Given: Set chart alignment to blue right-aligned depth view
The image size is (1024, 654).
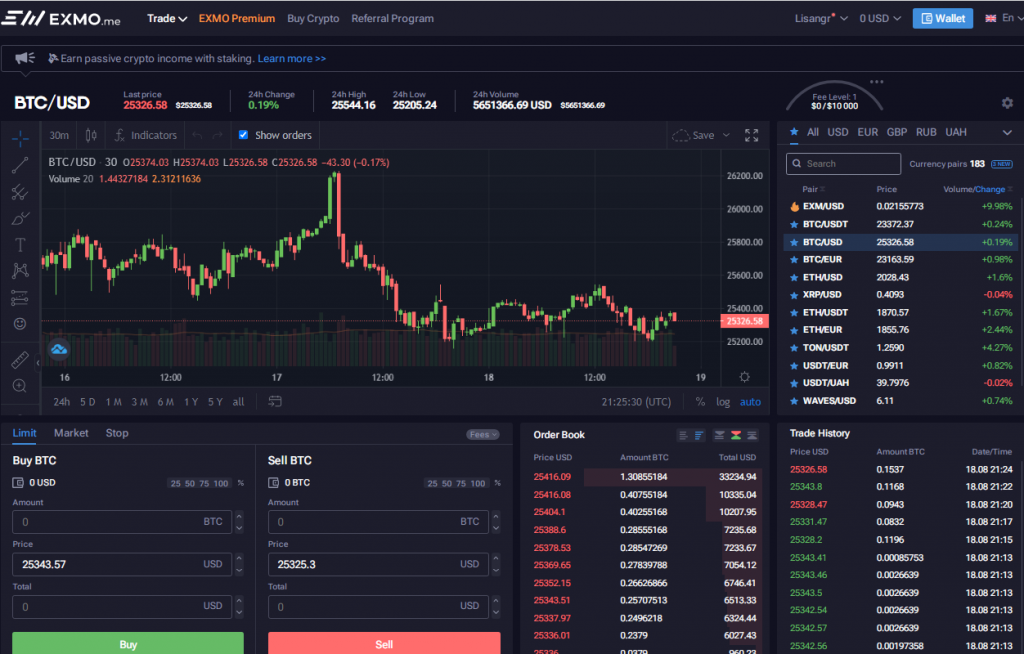Looking at the screenshot, I should pos(699,435).
